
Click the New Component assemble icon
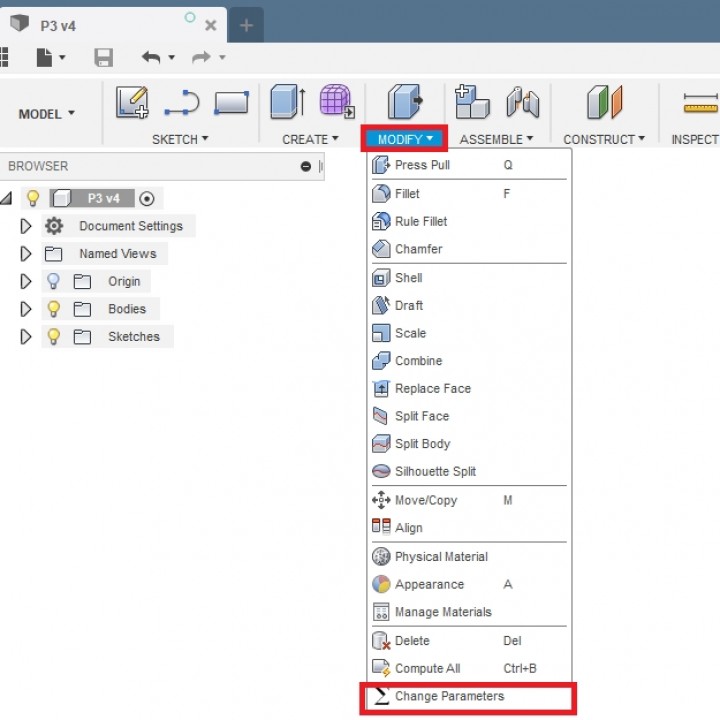point(472,102)
